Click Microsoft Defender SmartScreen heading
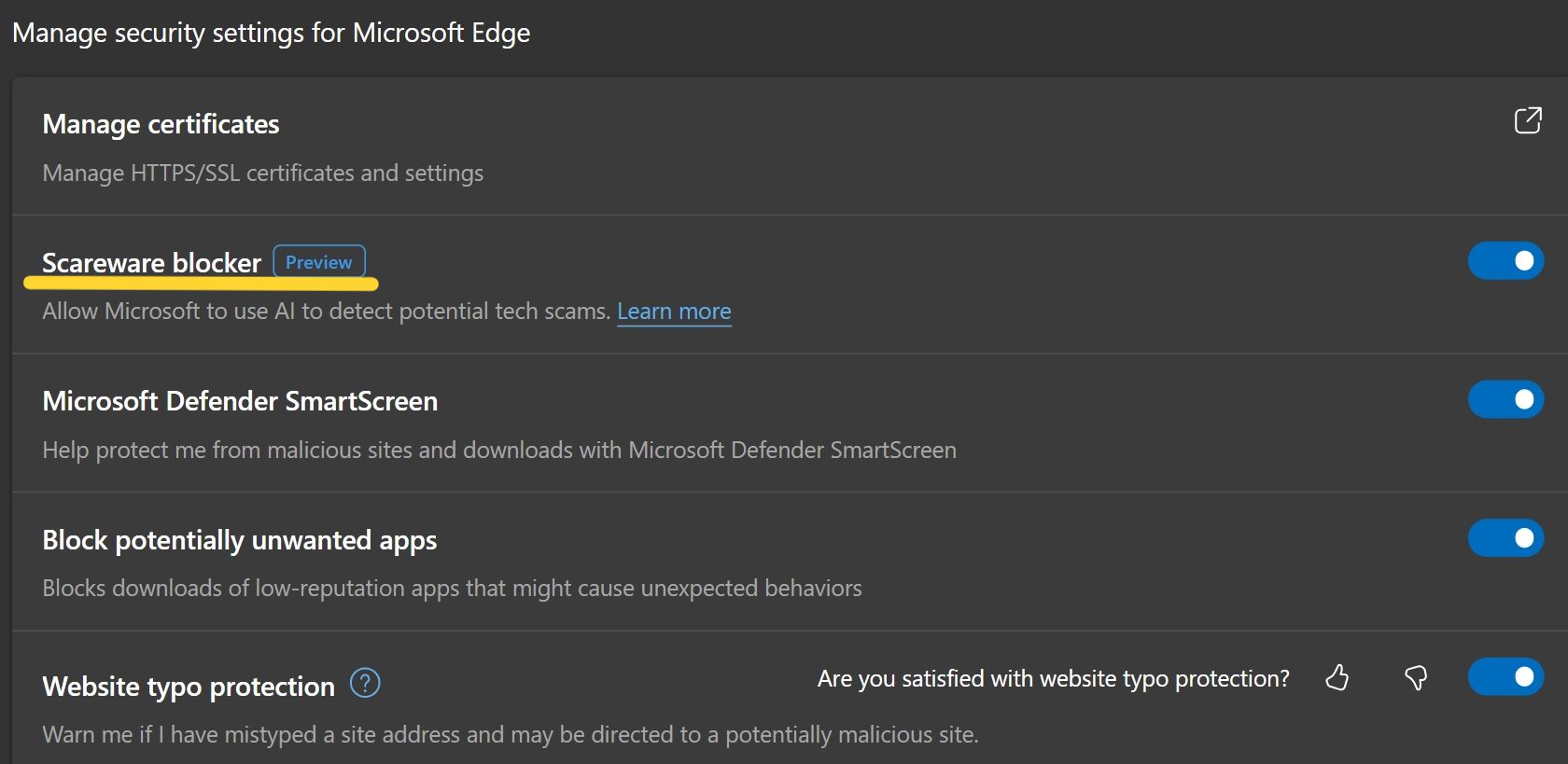This screenshot has height=764, width=1568. (x=240, y=401)
